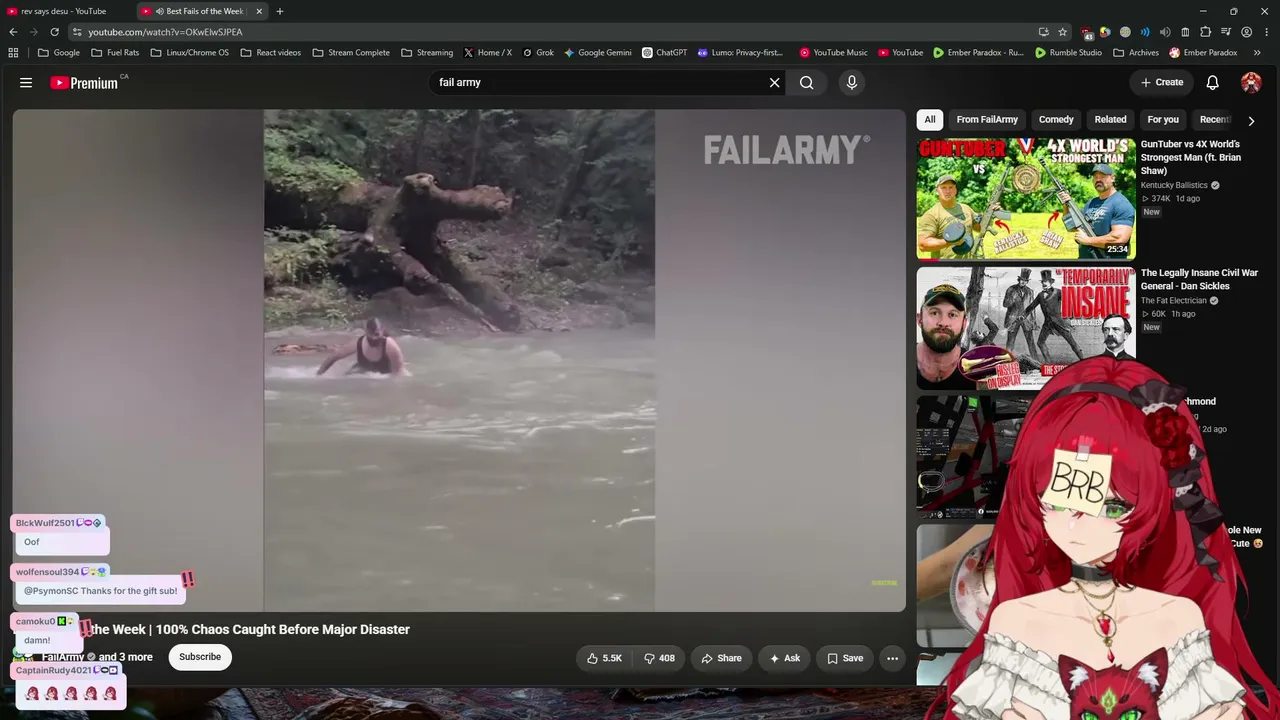Go to YouTube Premium home via logo
The height and width of the screenshot is (720, 1280).
[x=84, y=83]
